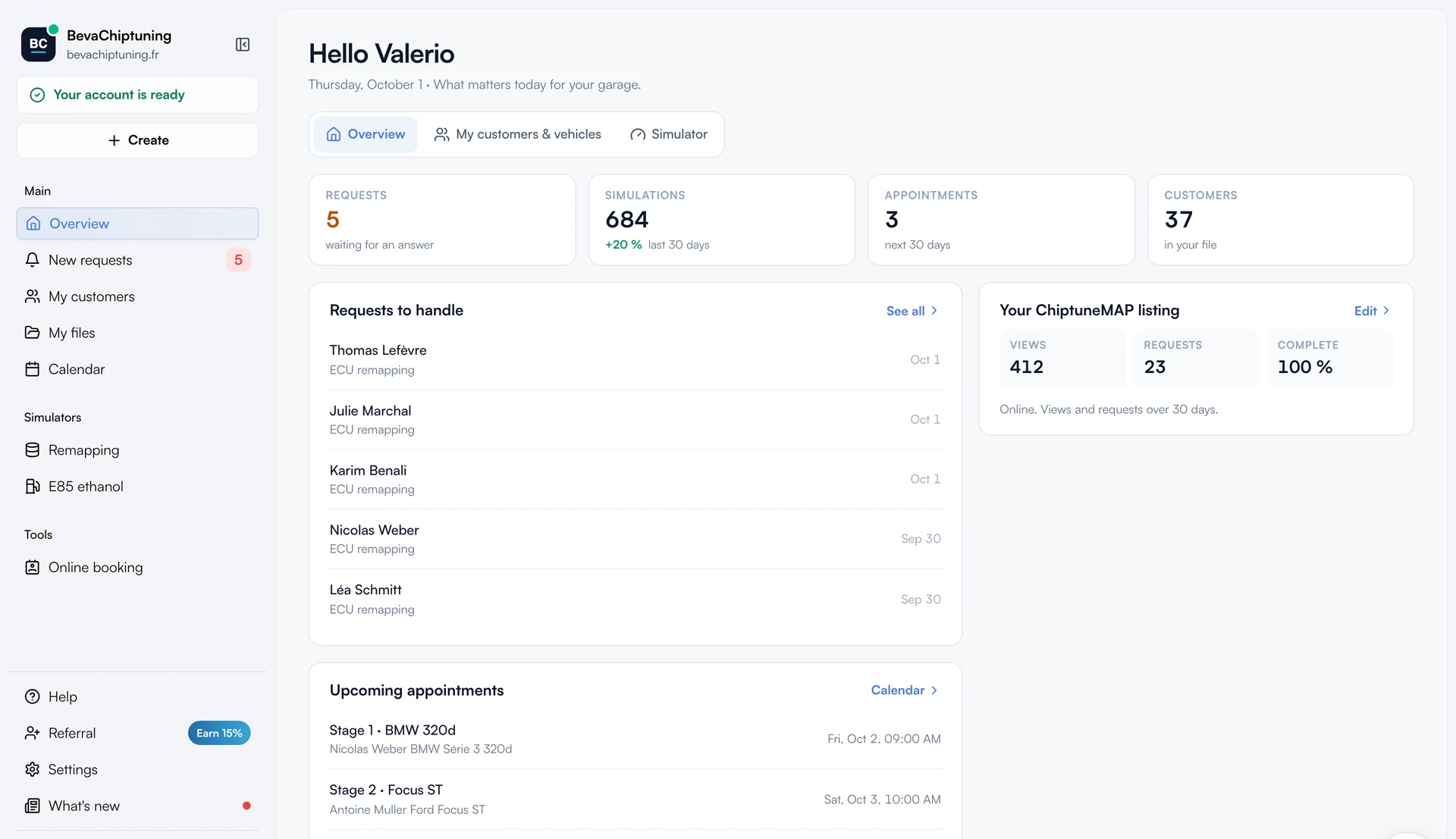Screen dimensions: 1456x839
Task: Click the database icon beside Remapping
Action: (x=32, y=450)
